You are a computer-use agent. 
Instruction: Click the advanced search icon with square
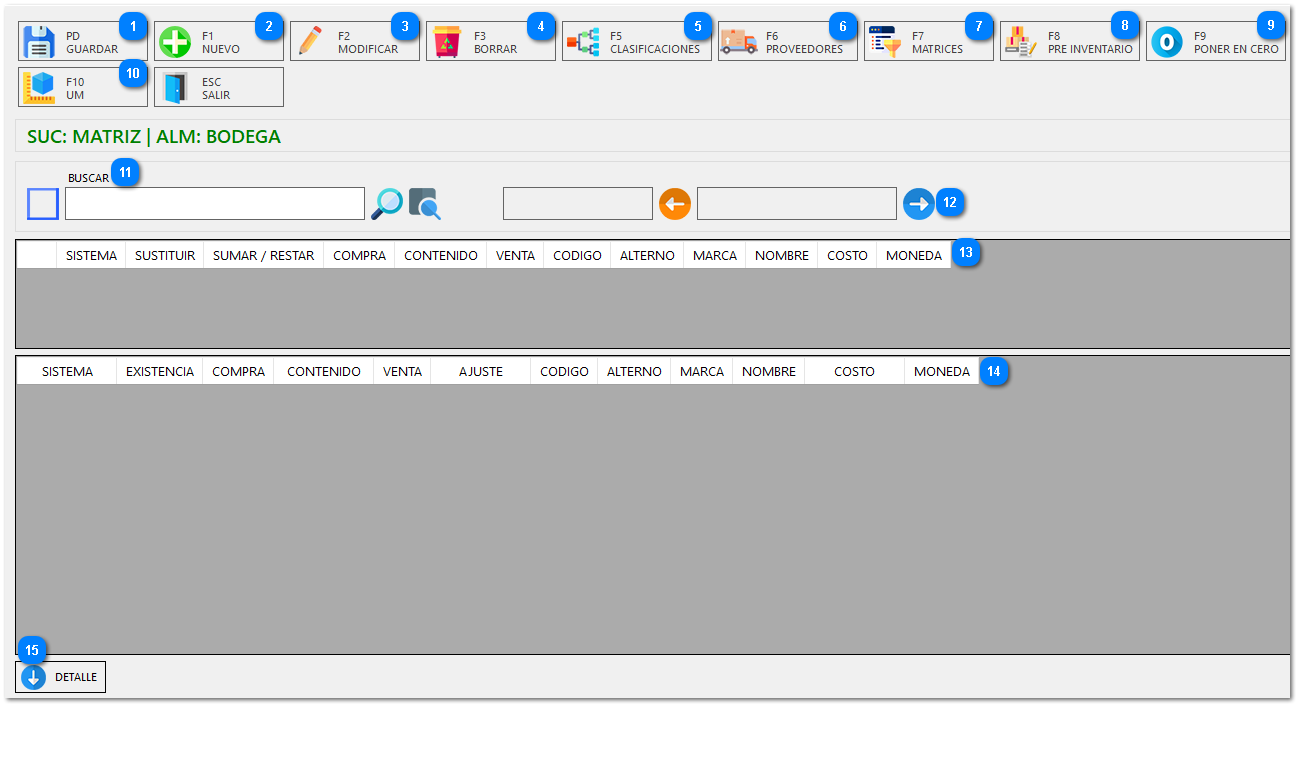point(425,204)
